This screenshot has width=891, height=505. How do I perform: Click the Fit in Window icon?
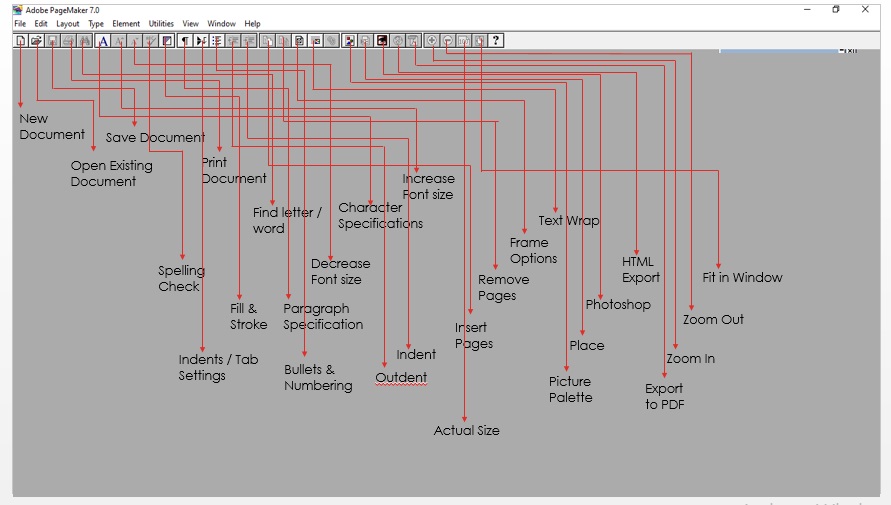479,41
